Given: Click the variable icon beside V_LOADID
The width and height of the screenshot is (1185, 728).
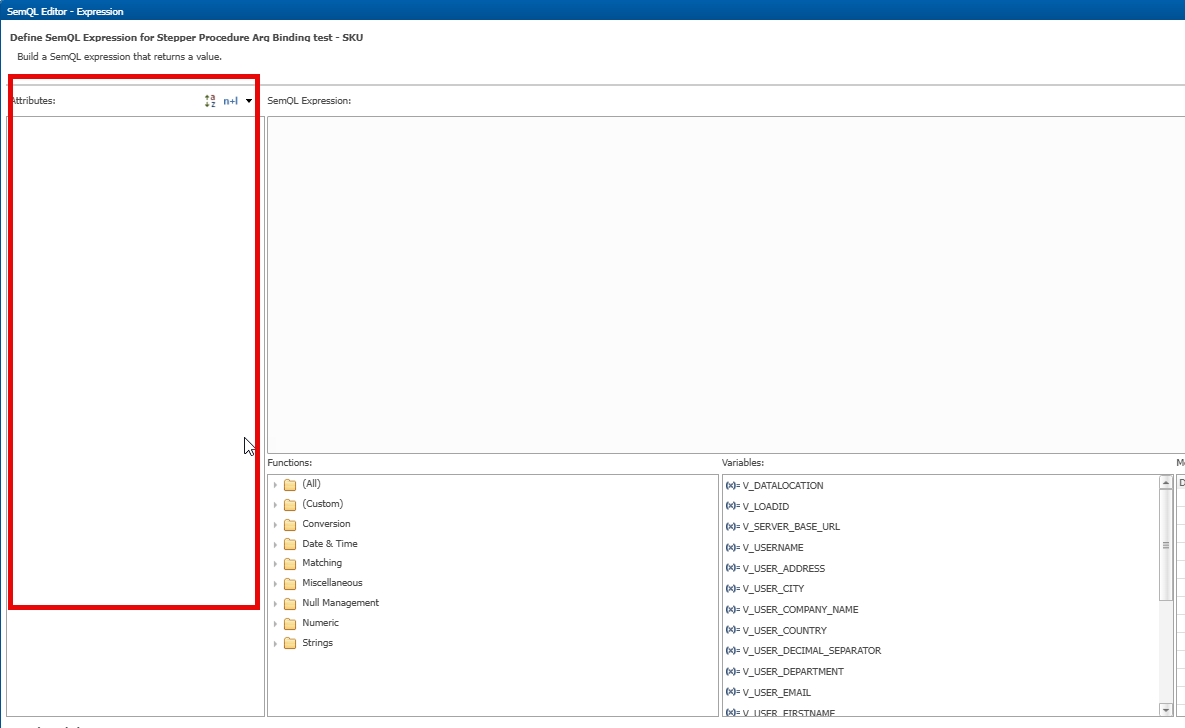Looking at the screenshot, I should (732, 506).
